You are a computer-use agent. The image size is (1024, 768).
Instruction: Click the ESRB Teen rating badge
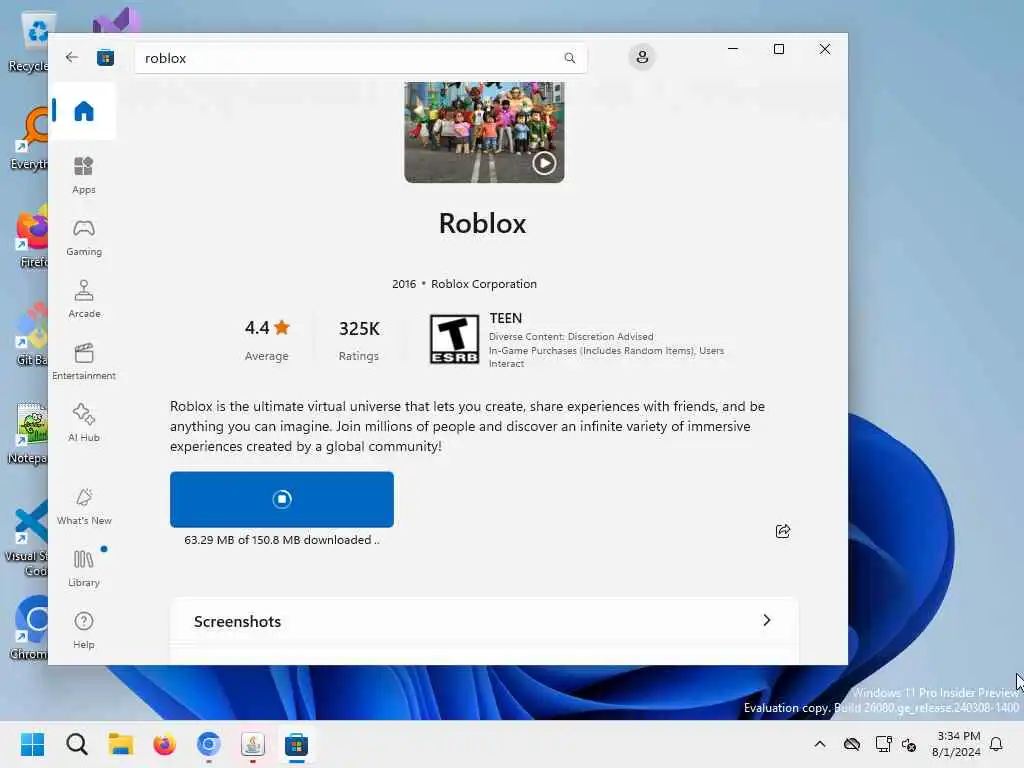pos(454,339)
